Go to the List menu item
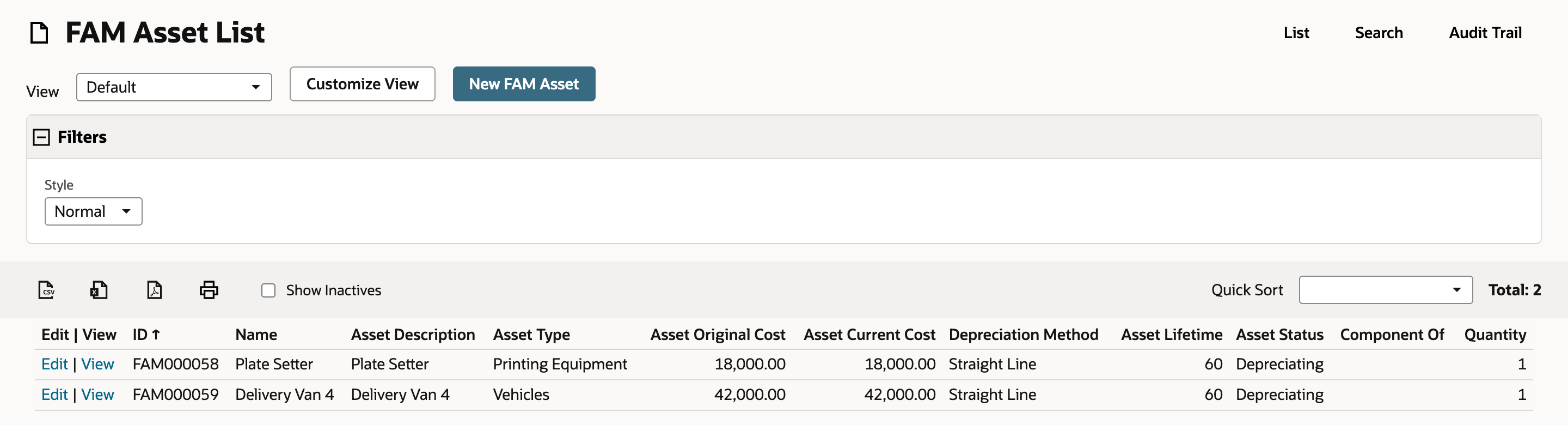Viewport: 1568px width, 425px height. (1296, 33)
